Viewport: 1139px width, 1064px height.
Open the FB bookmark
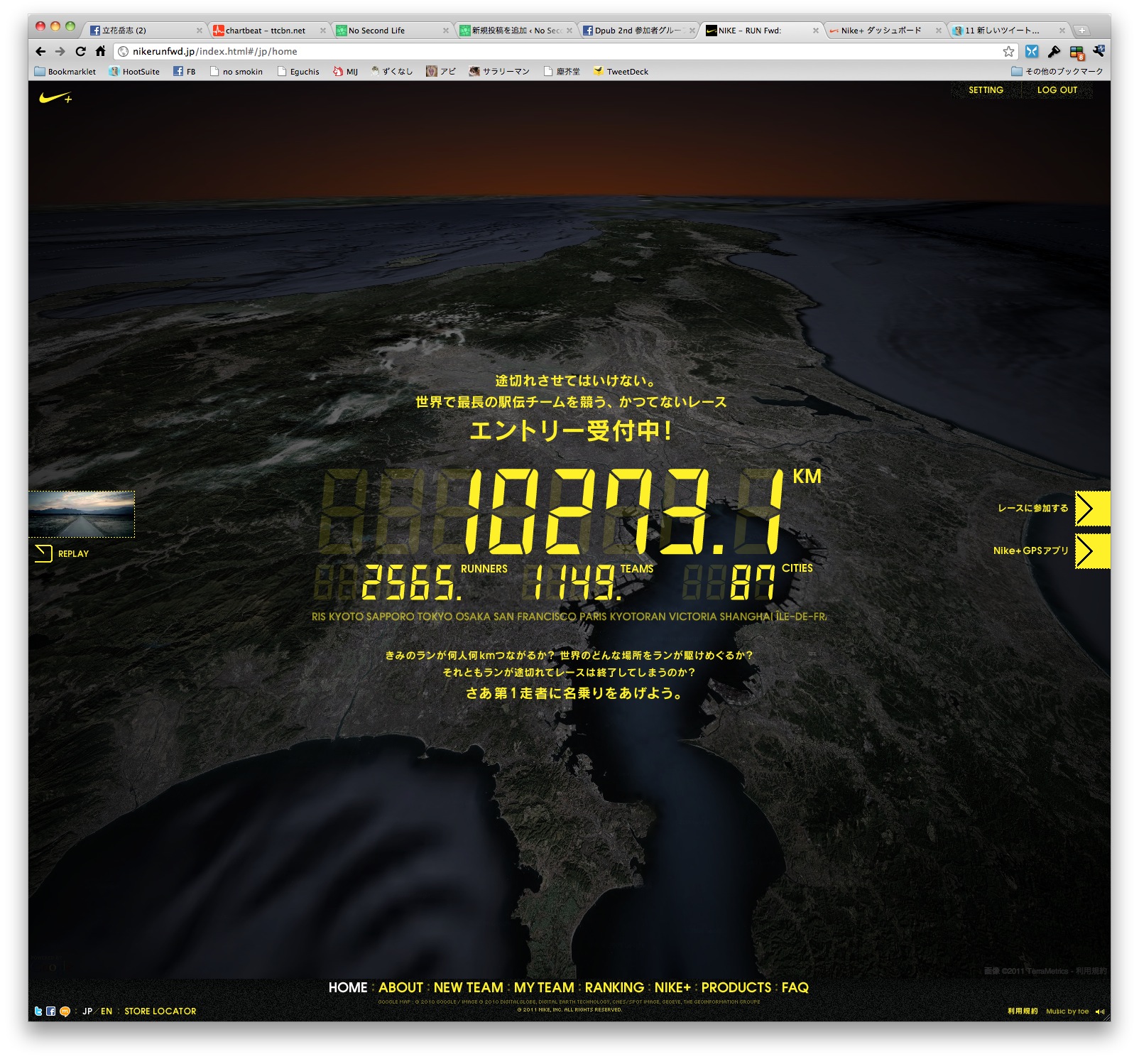(x=185, y=72)
